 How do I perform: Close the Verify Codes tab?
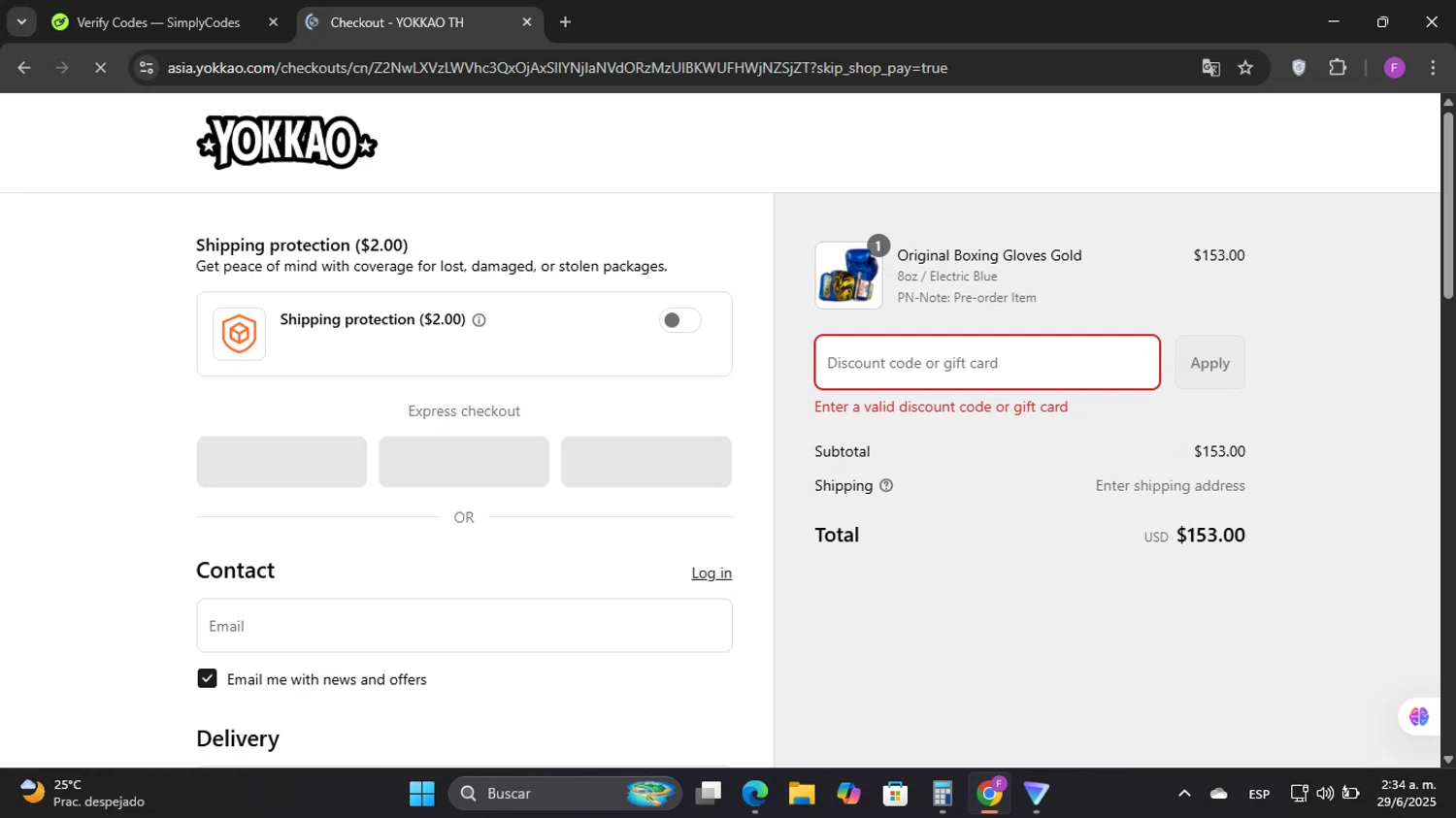coord(273,22)
